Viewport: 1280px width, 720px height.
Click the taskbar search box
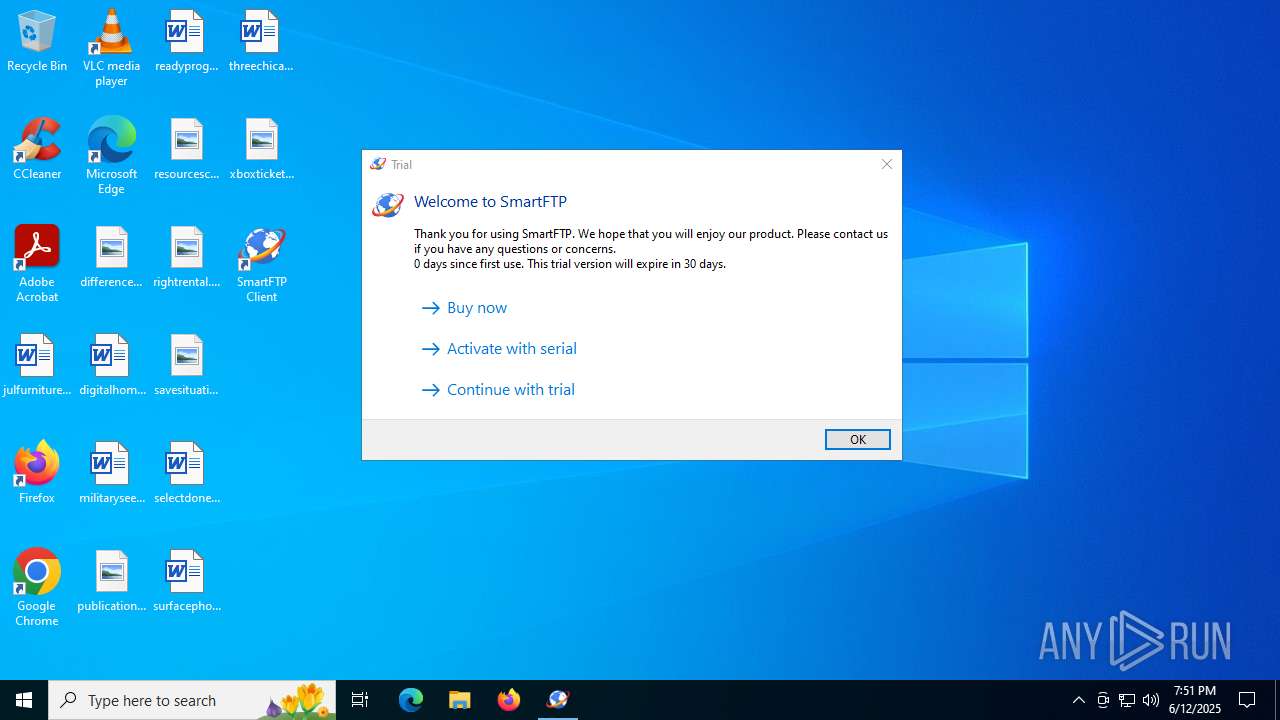192,700
